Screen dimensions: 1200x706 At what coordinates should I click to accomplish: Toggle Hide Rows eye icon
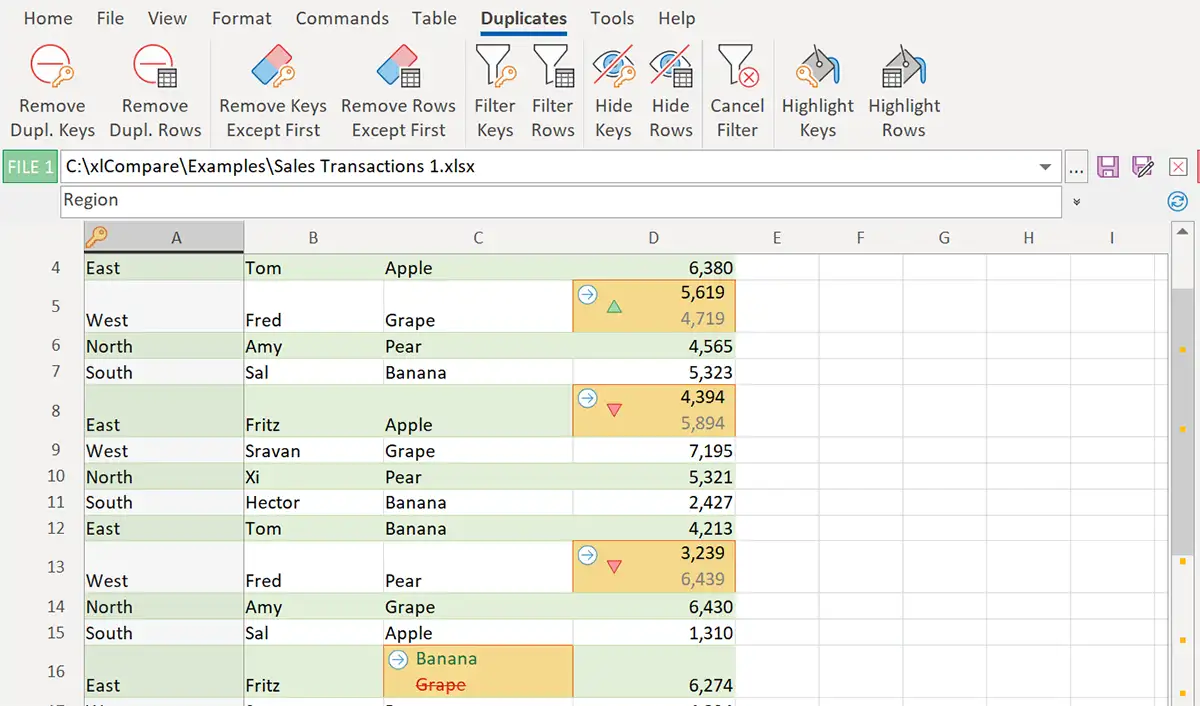pyautogui.click(x=671, y=67)
